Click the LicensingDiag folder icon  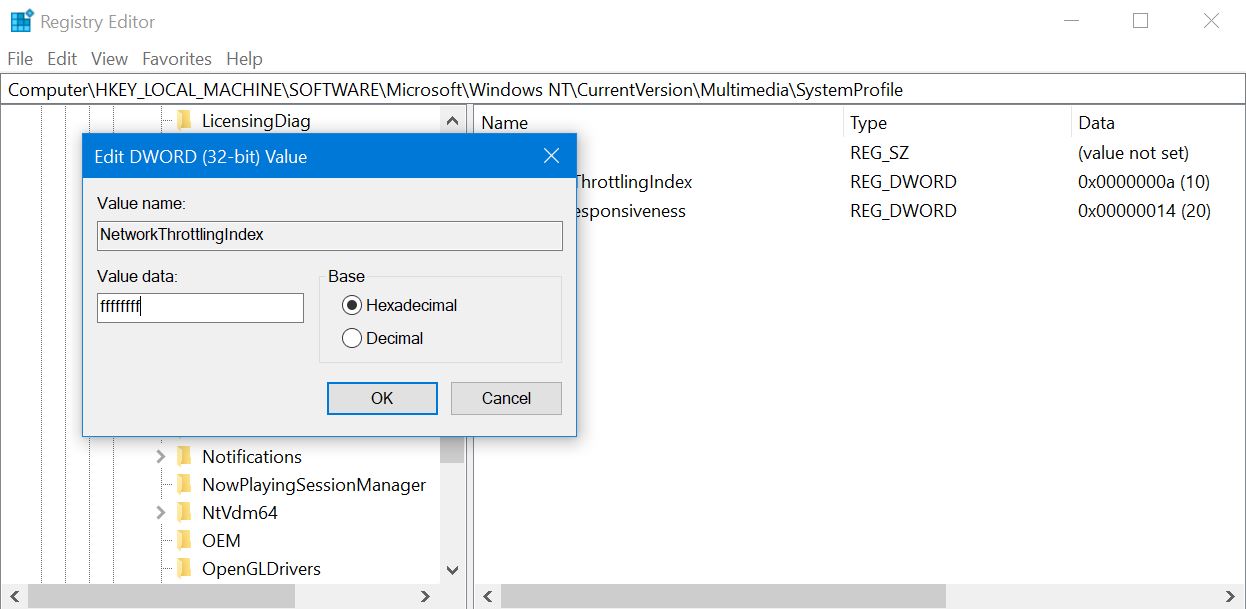click(184, 121)
